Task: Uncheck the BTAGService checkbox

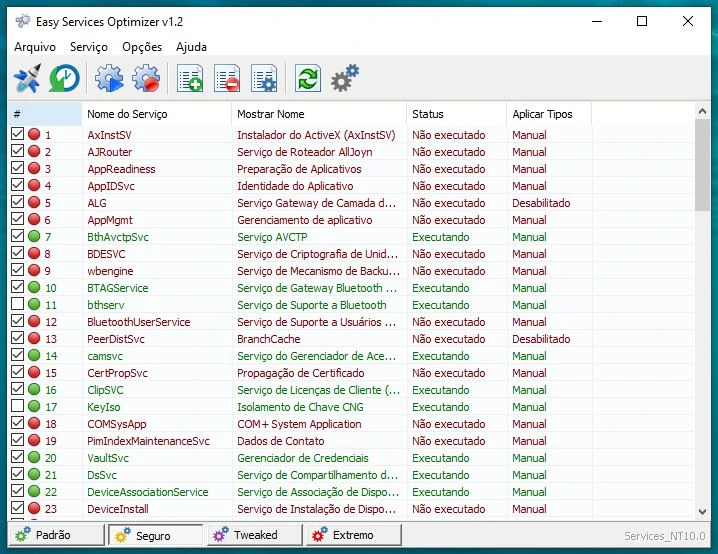Action: click(17, 287)
